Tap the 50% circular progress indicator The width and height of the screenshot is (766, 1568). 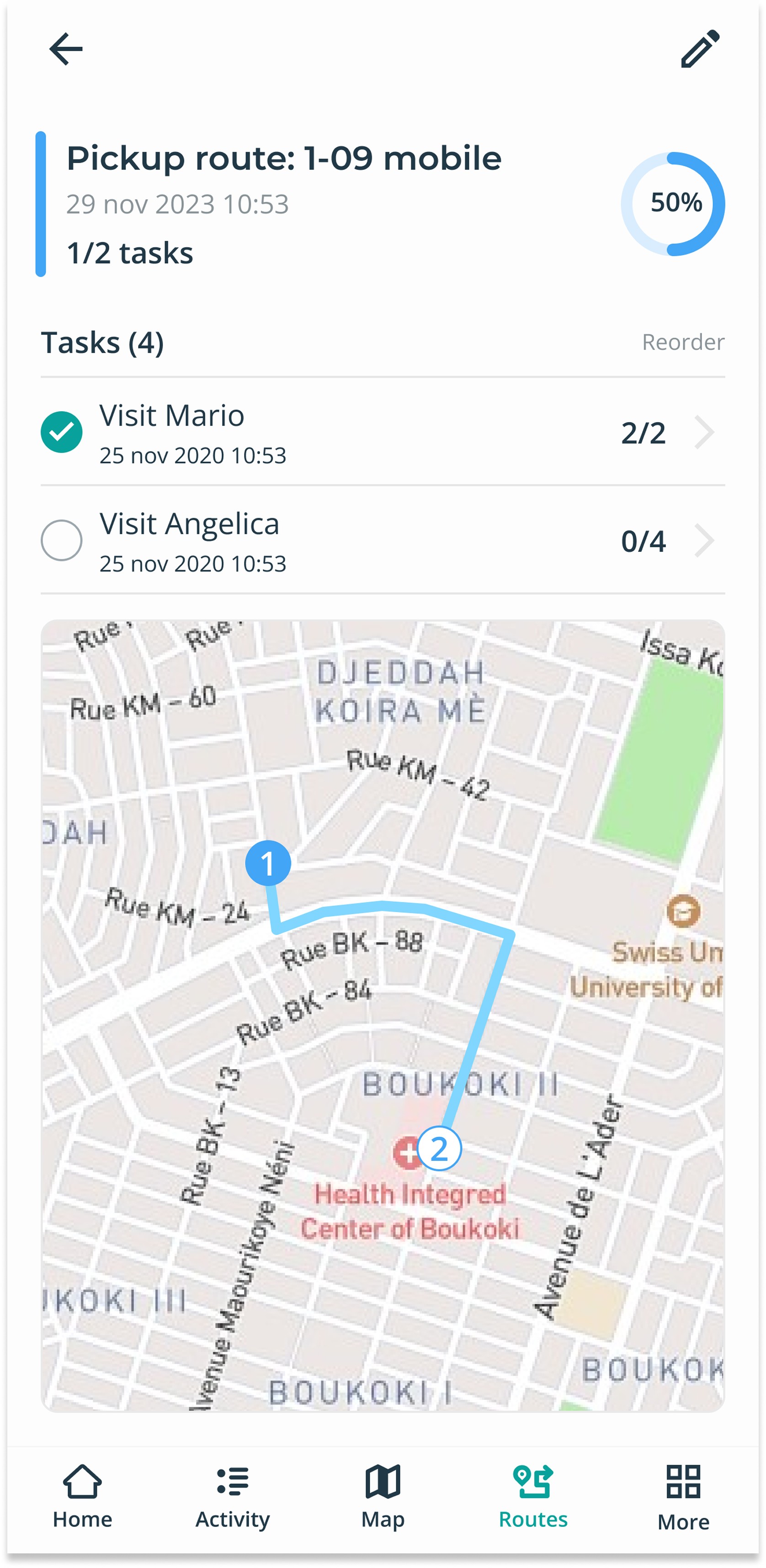pyautogui.click(x=673, y=204)
